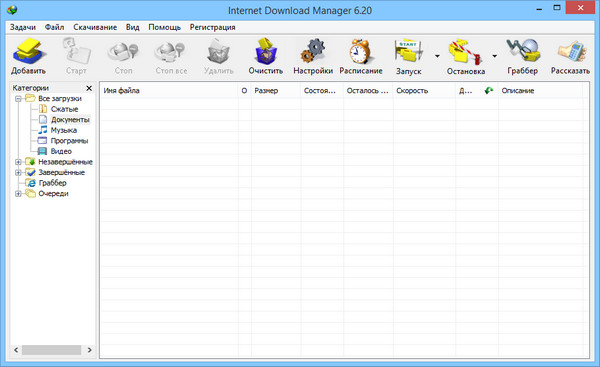Image resolution: width=600 pixels, height=367 pixels.
Task: Open the Граббер site grabber tool
Action: click(x=523, y=50)
